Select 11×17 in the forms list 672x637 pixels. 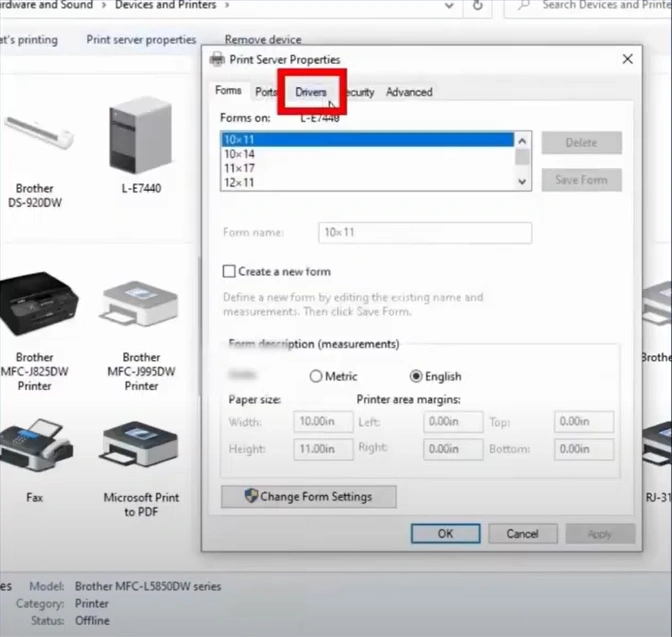240,168
